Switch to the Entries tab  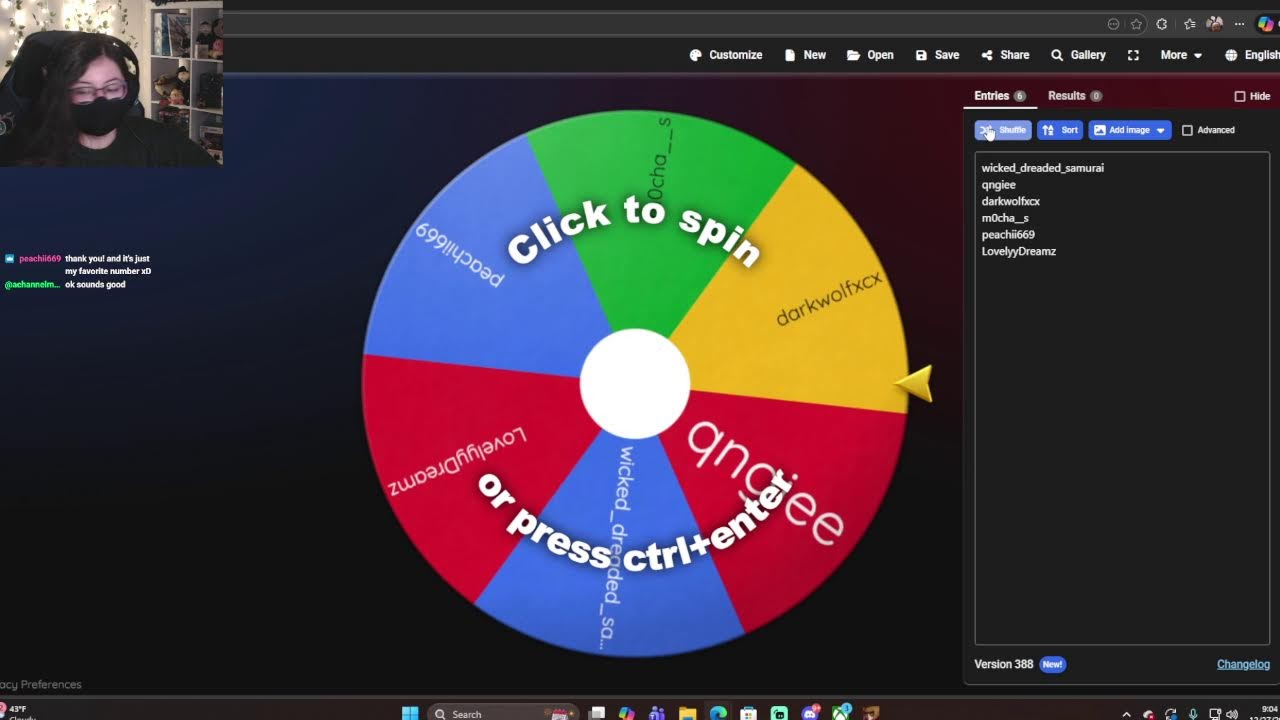(x=1000, y=96)
